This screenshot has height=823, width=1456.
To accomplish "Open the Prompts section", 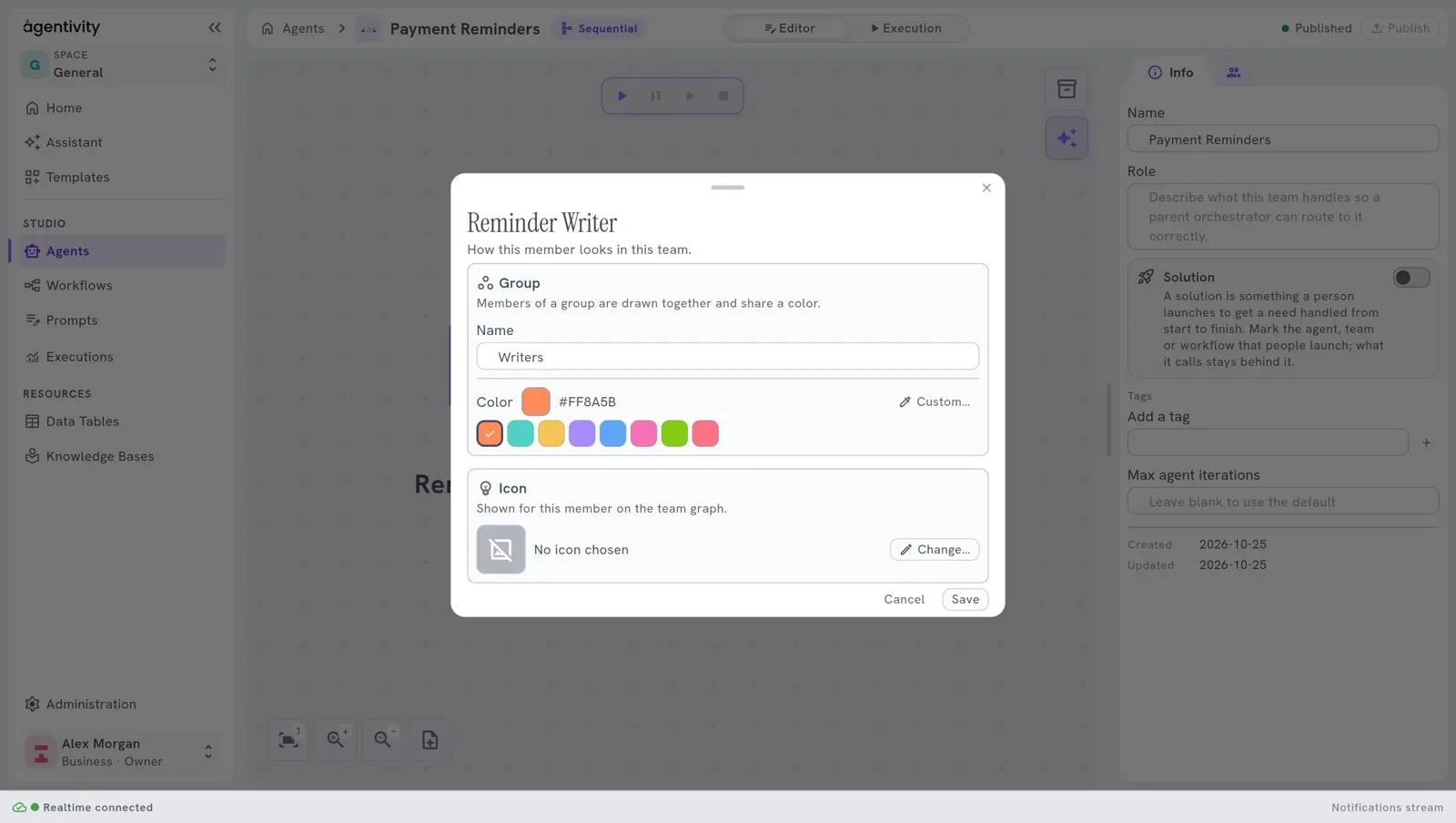I will [x=120, y=320].
